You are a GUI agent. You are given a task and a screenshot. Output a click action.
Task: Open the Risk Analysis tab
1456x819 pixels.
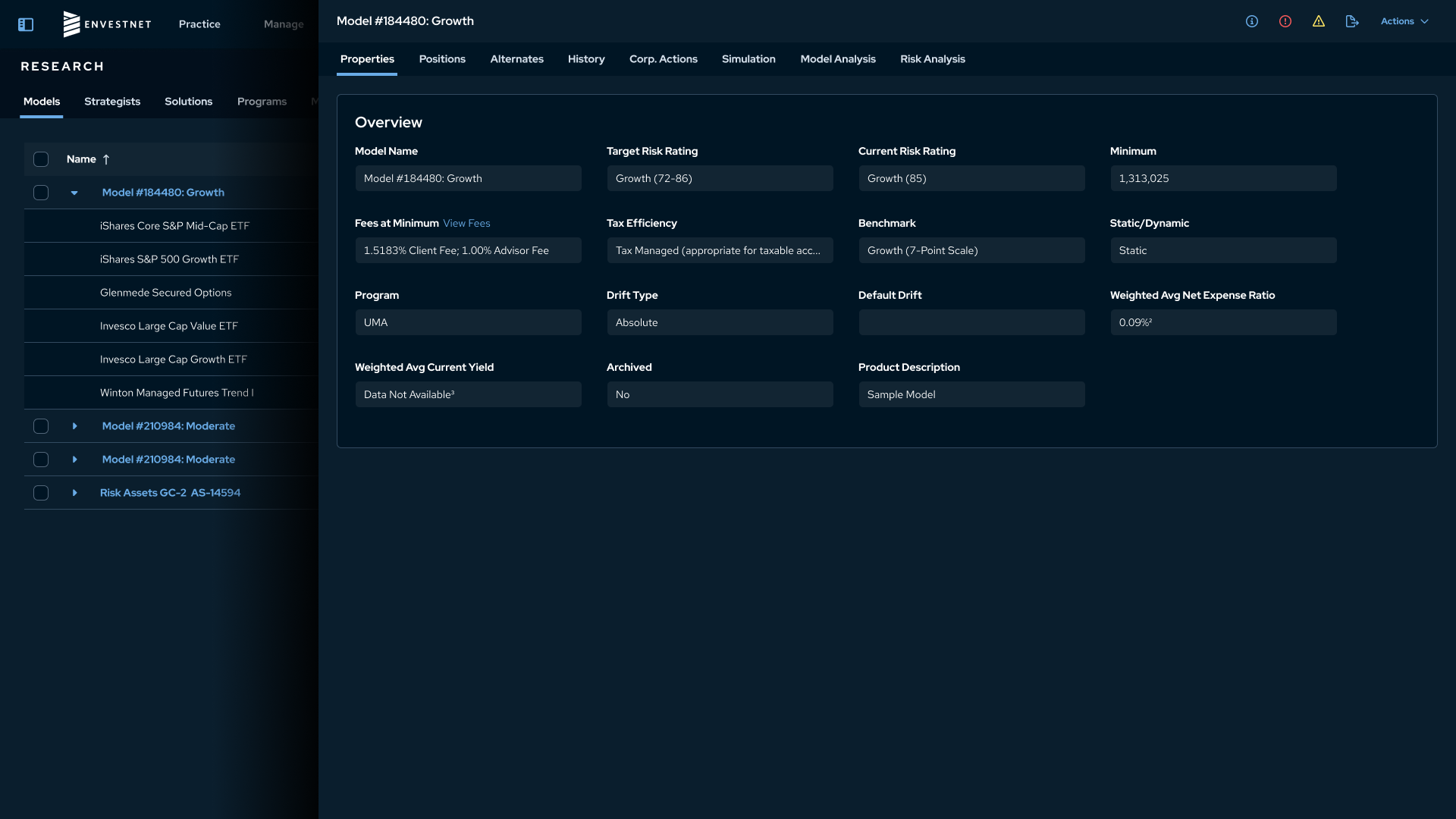click(x=933, y=59)
